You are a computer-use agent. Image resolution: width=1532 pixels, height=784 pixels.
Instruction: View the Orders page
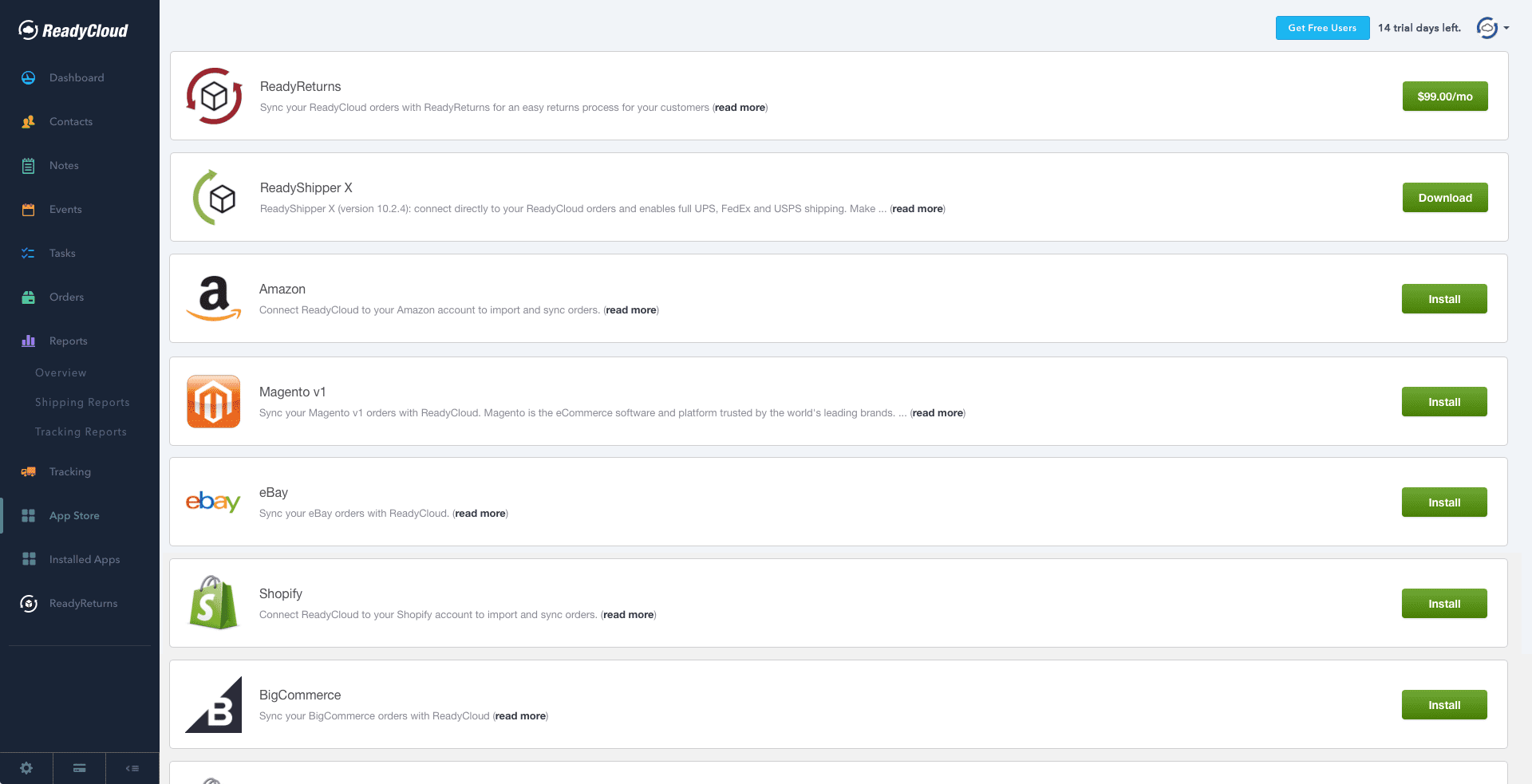point(66,297)
